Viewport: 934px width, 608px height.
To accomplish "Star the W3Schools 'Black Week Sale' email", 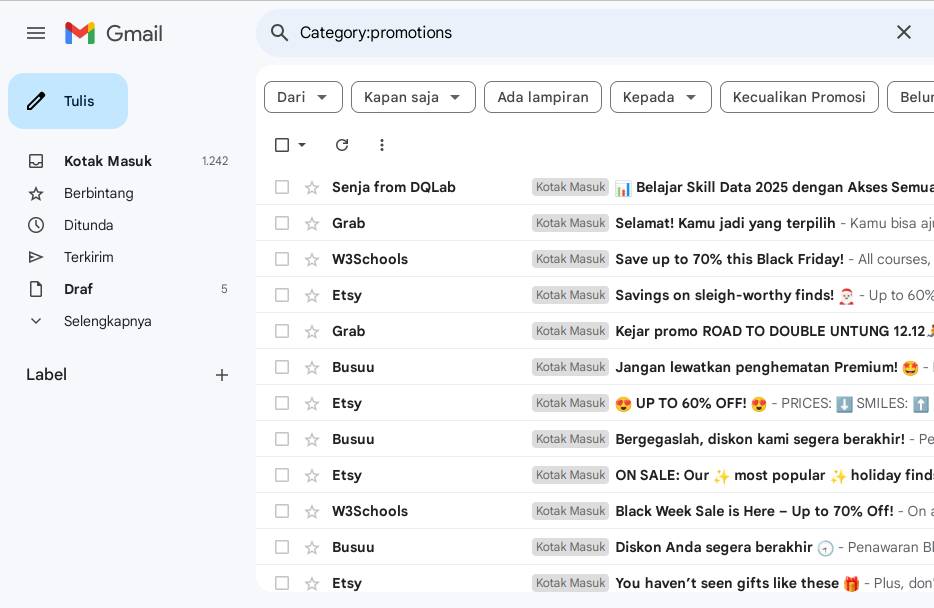I will (312, 512).
